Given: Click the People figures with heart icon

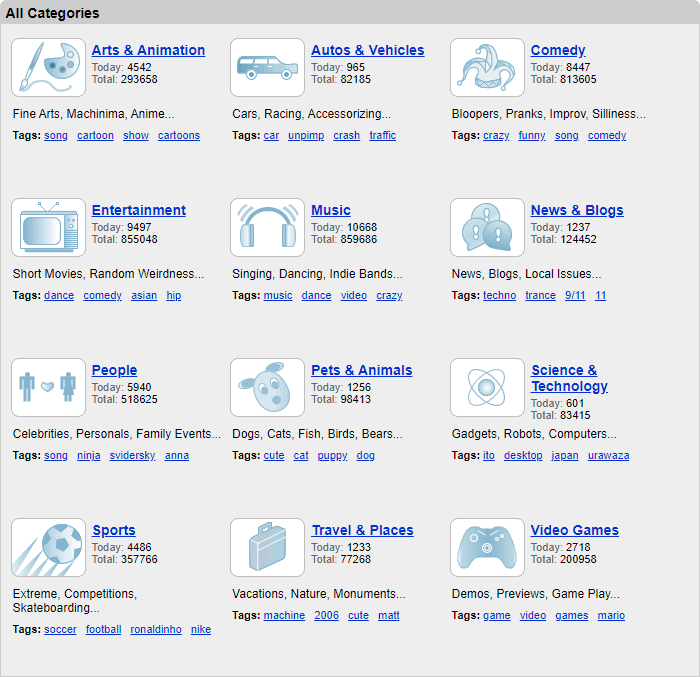Looking at the screenshot, I should 48,388.
